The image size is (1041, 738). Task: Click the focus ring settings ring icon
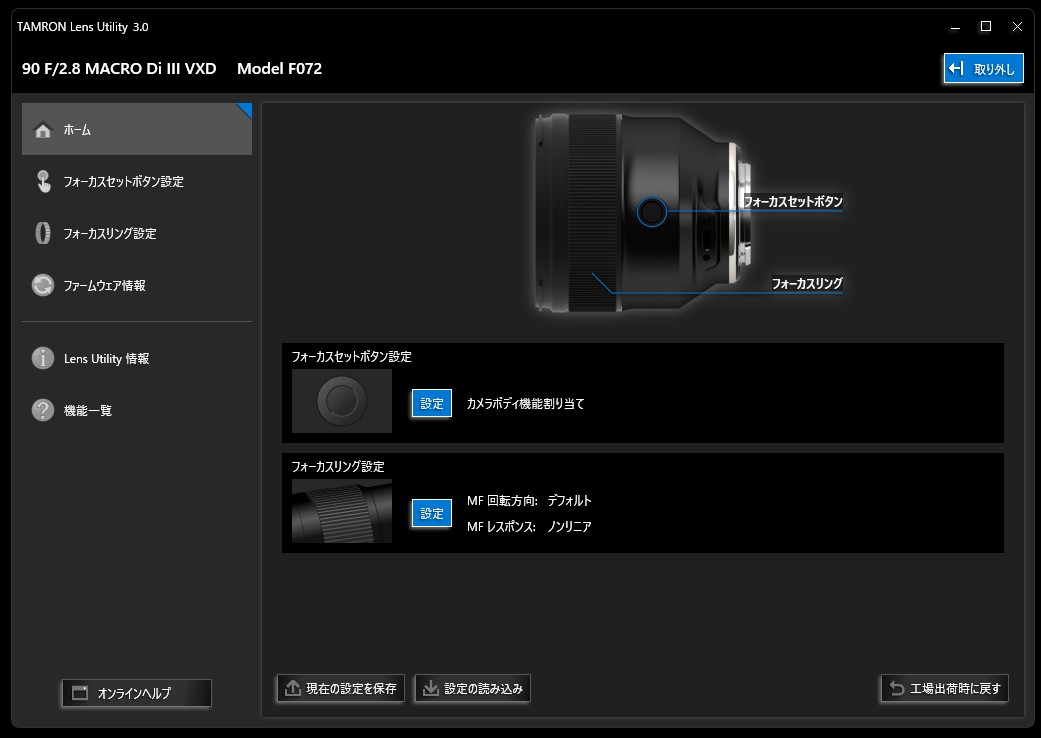pos(42,234)
